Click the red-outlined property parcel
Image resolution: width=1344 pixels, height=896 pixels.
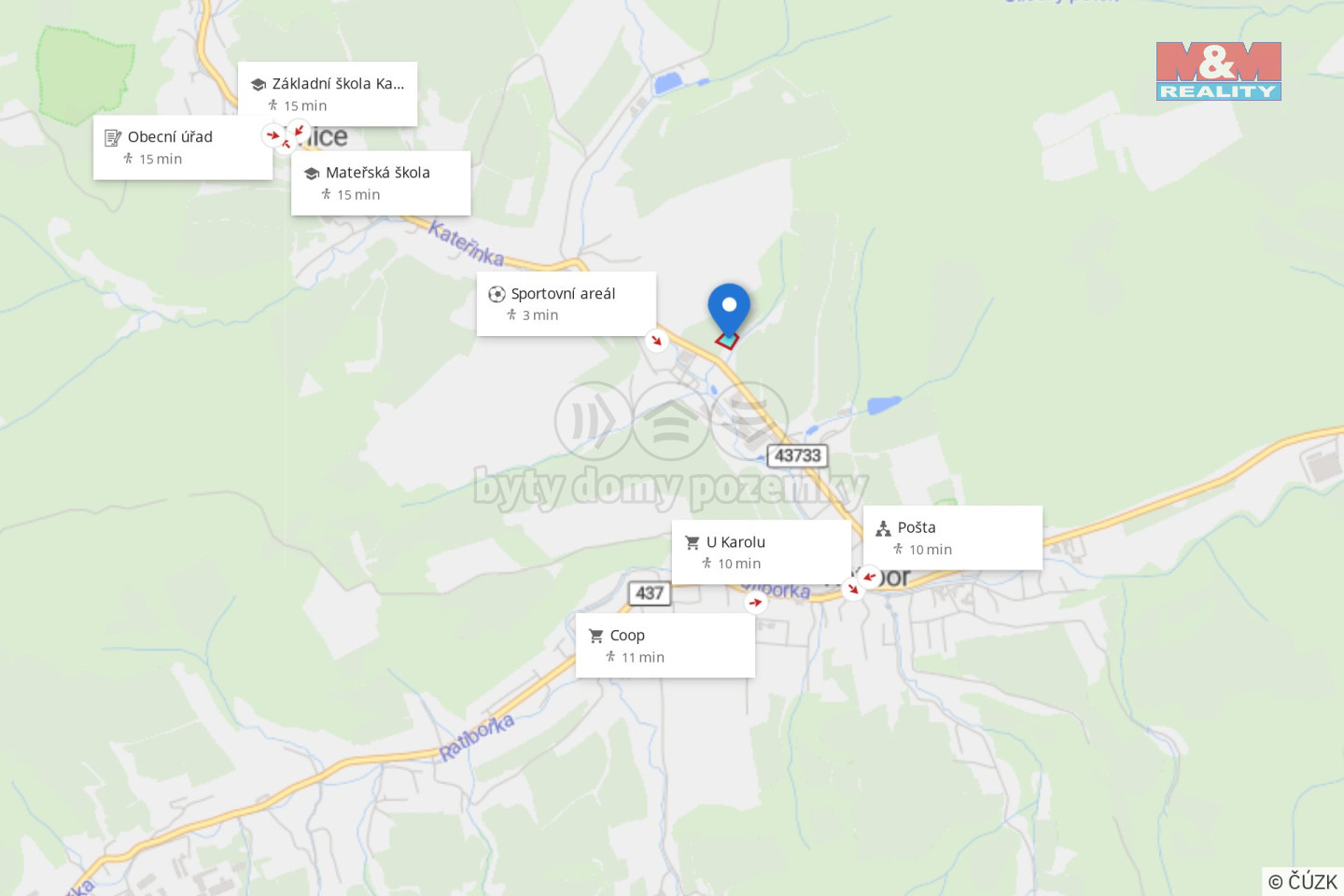(727, 340)
